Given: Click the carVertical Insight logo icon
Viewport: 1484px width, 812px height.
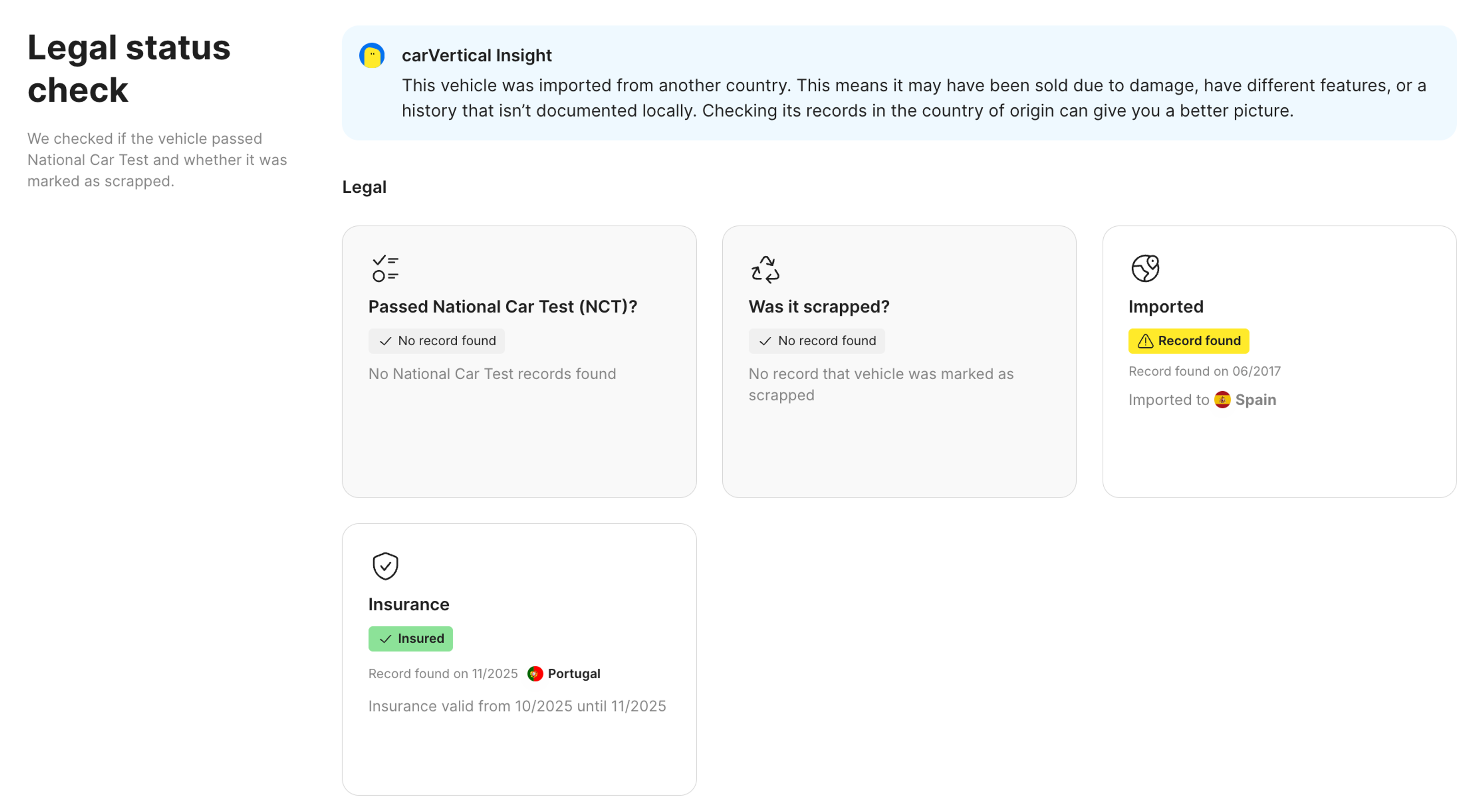Looking at the screenshot, I should point(372,55).
